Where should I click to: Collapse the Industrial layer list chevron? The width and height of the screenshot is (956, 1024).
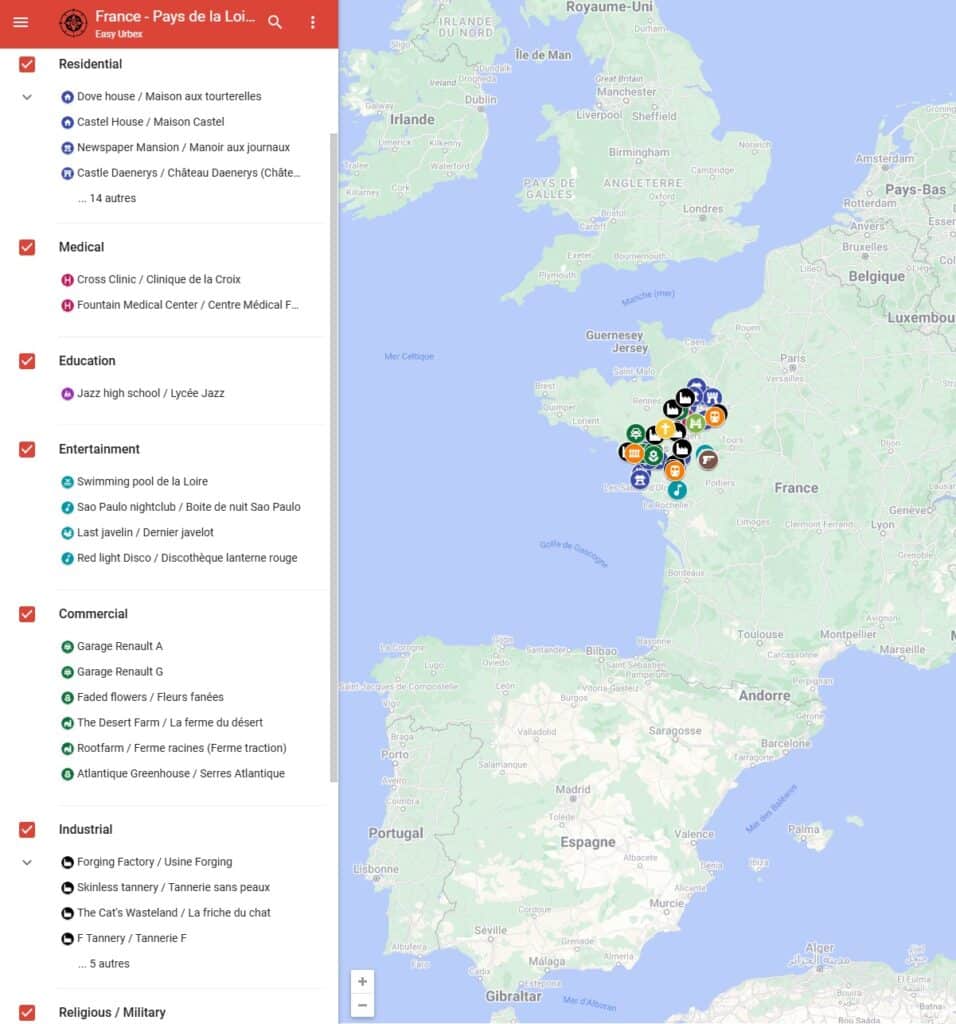pyautogui.click(x=27, y=862)
